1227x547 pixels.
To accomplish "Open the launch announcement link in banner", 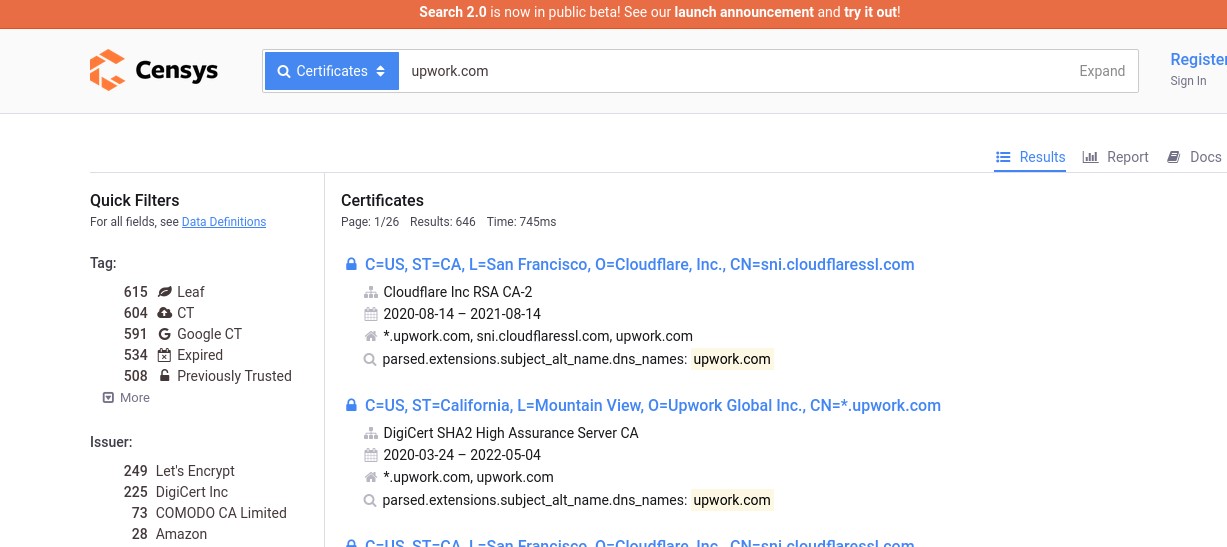I will coord(744,12).
